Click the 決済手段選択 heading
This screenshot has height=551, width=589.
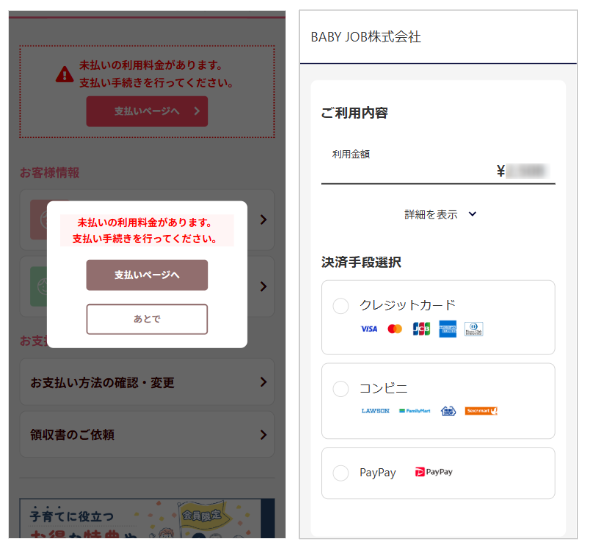click(x=361, y=262)
